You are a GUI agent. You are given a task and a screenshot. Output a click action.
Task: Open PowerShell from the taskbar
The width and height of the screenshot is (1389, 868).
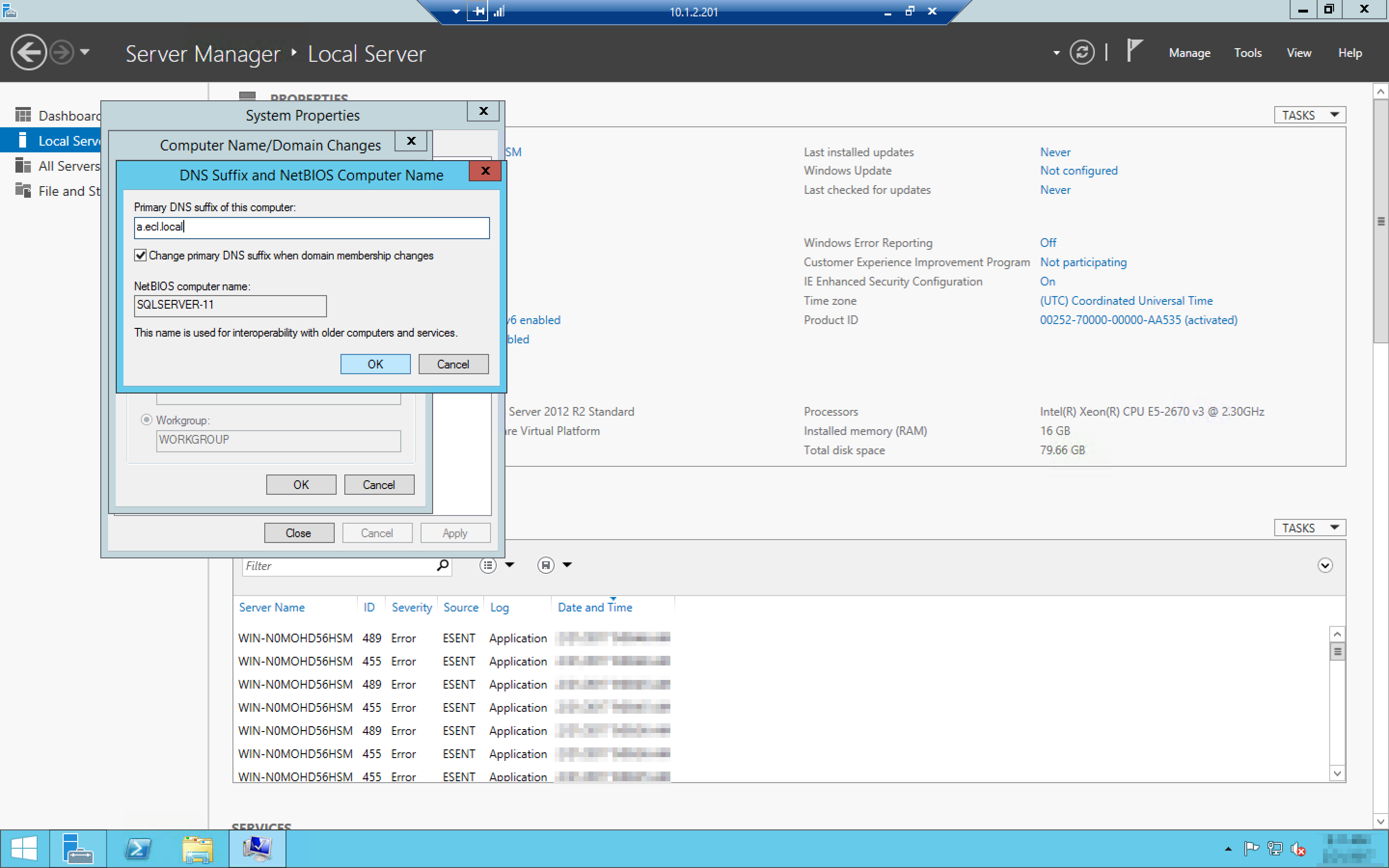(x=138, y=849)
